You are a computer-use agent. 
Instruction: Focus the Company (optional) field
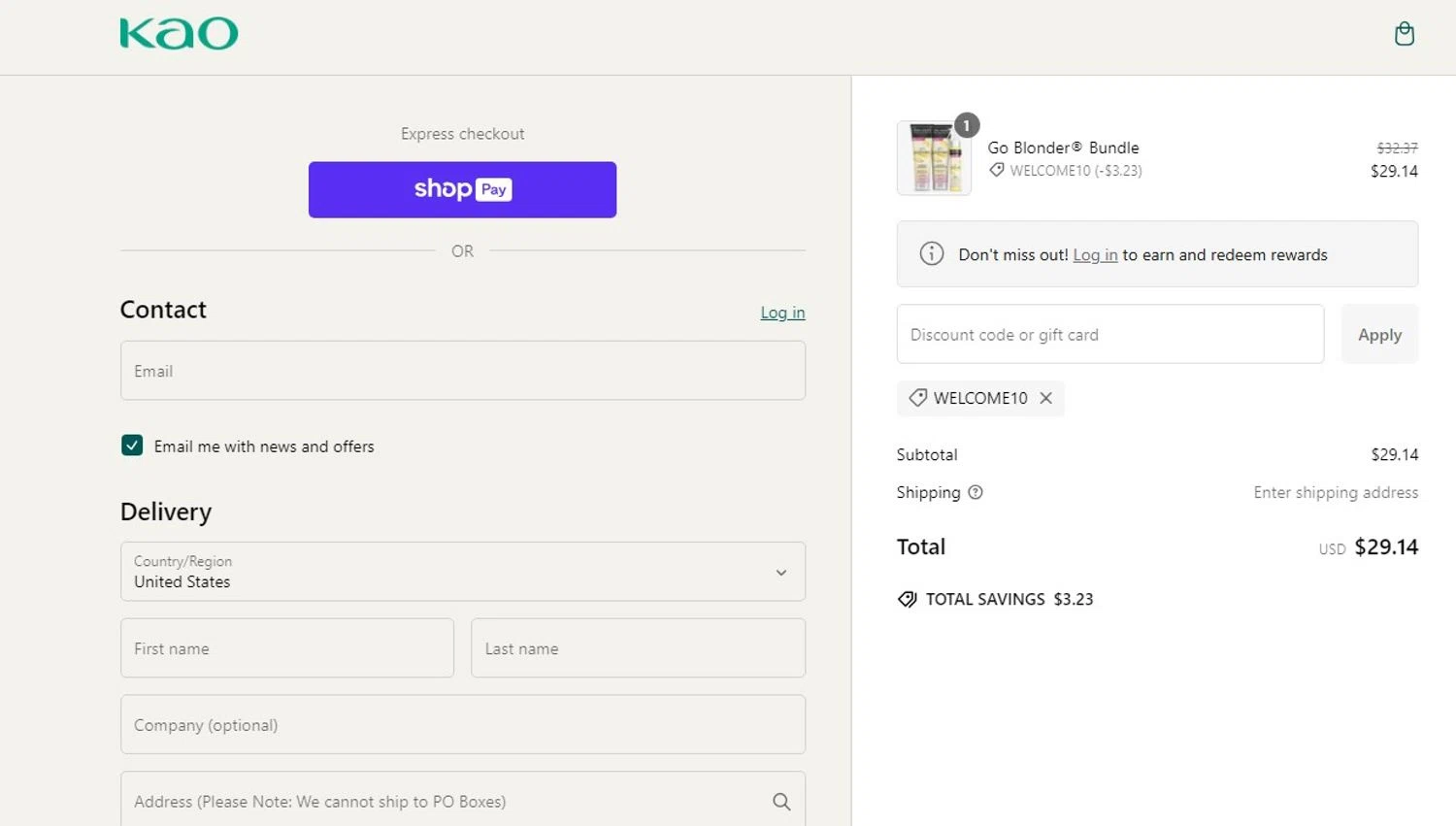pos(463,724)
